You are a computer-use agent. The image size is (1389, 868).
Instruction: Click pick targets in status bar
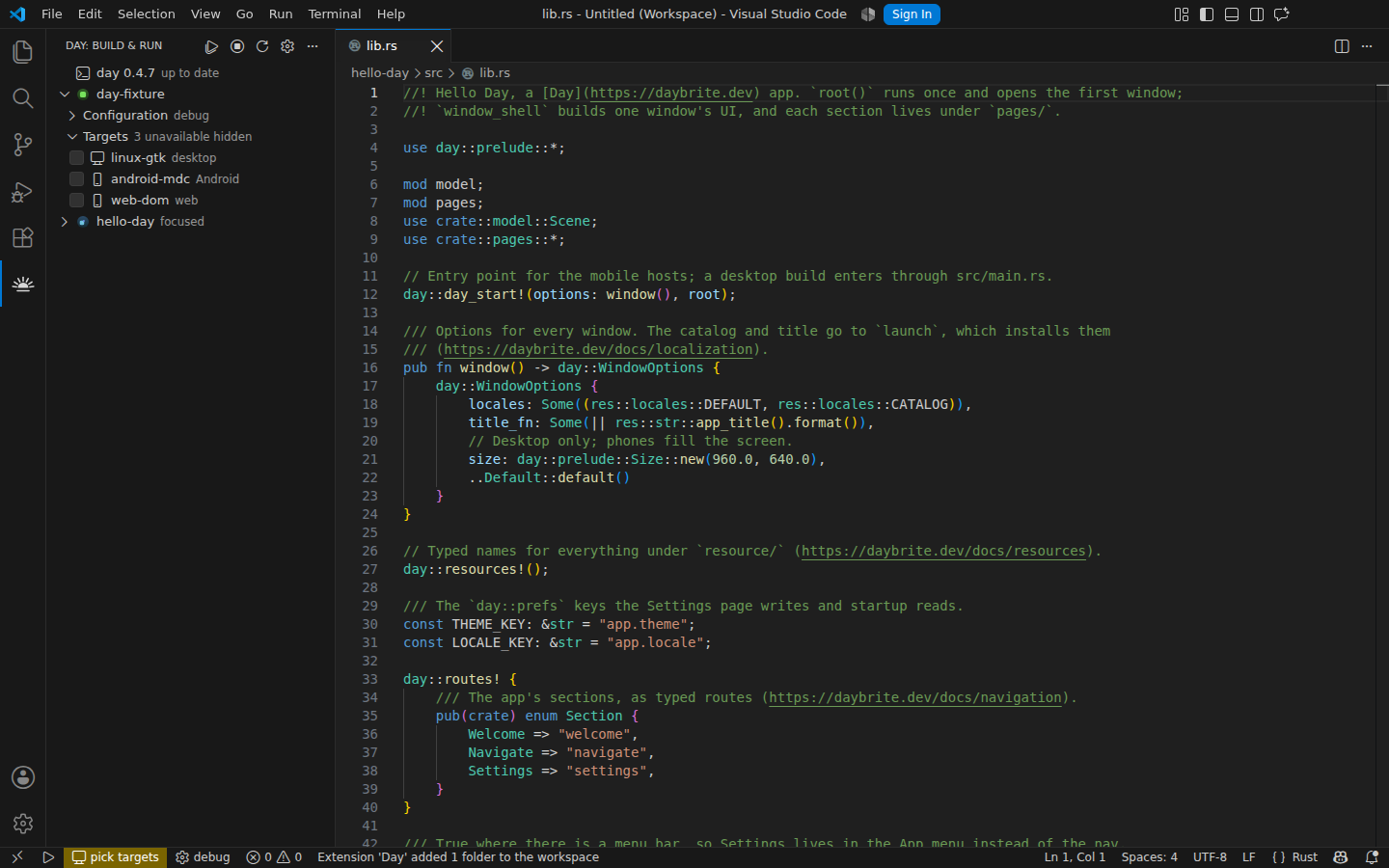116,857
